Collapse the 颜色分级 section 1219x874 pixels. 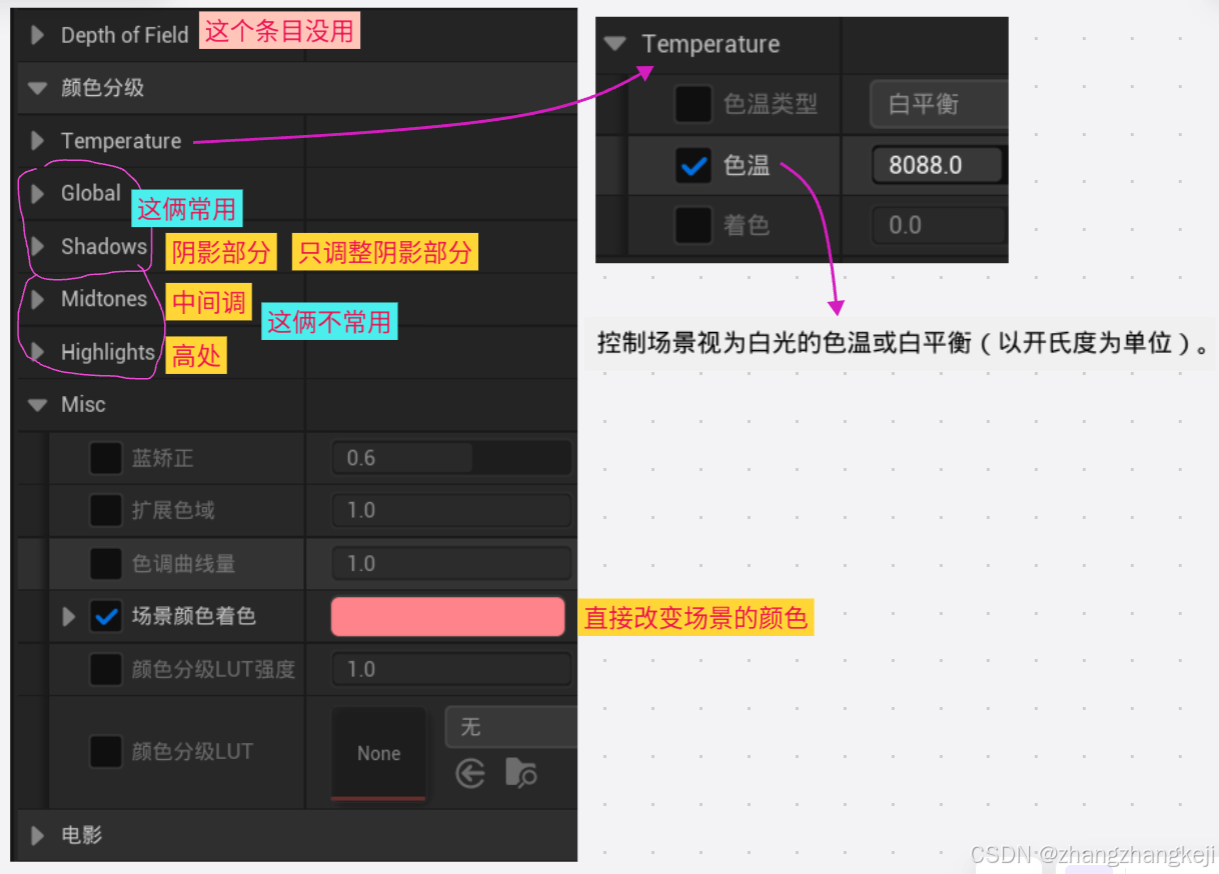[36, 87]
